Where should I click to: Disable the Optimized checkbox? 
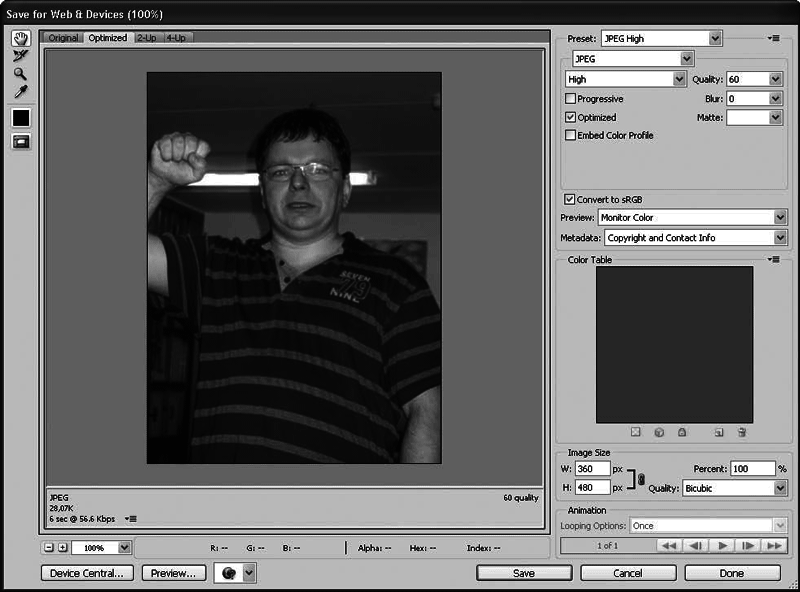[571, 117]
